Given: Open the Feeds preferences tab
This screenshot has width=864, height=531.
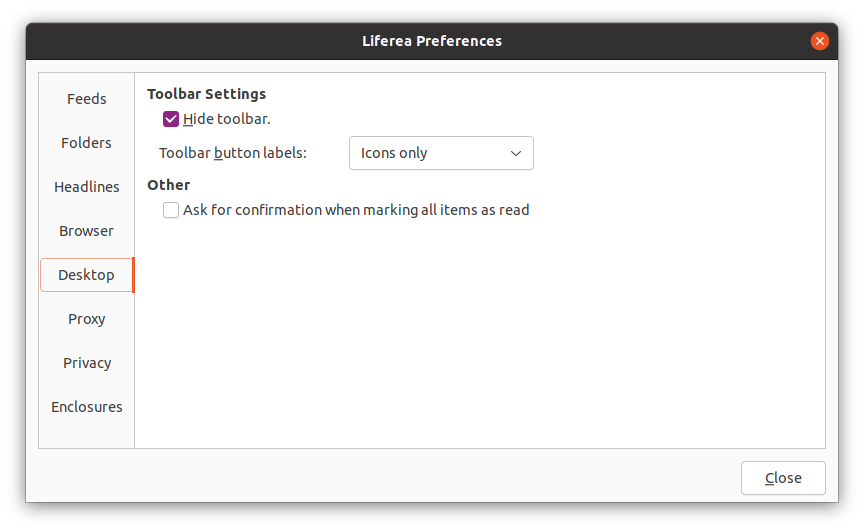Looking at the screenshot, I should coord(86,99).
